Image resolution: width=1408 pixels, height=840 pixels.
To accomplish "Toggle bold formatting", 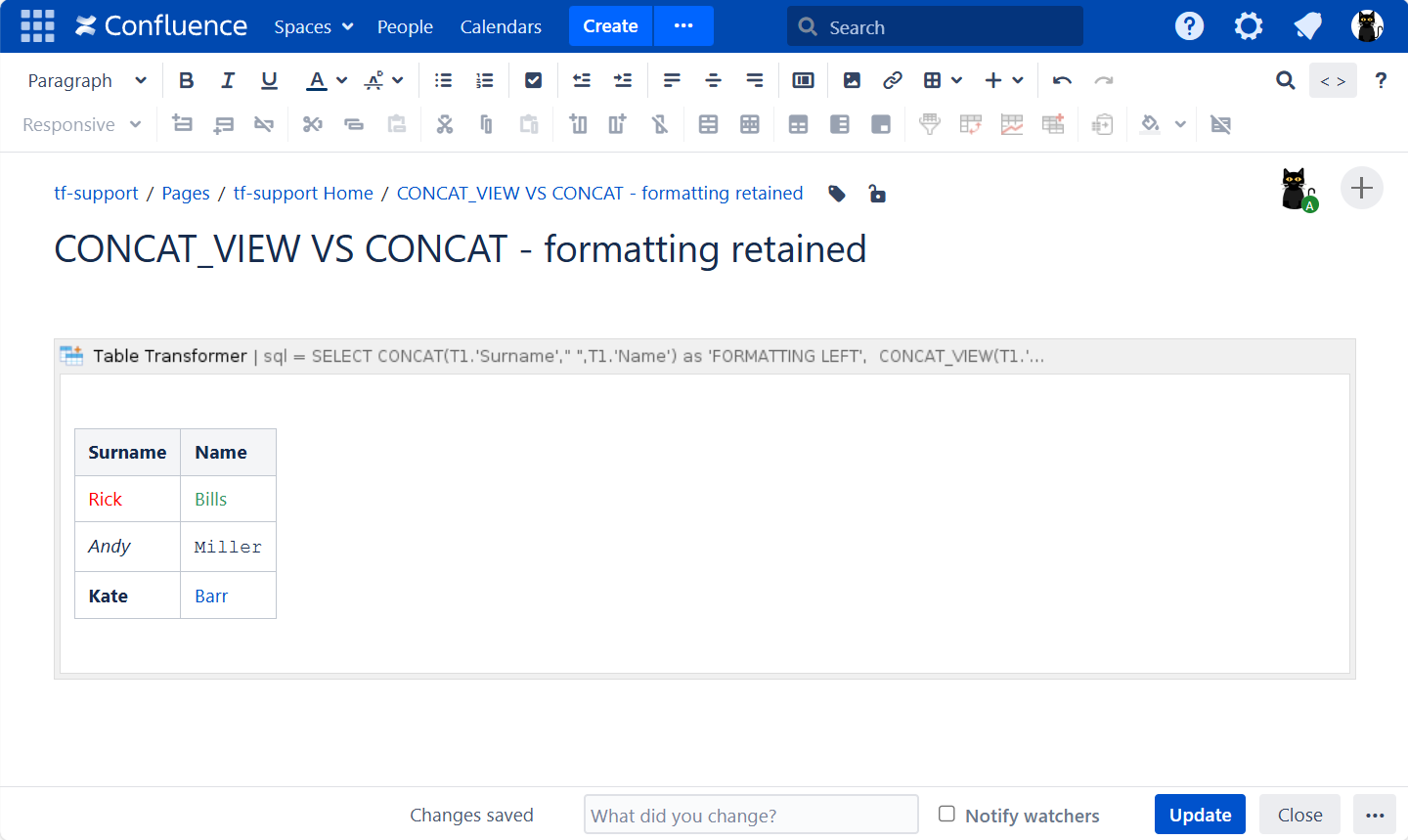I will click(x=186, y=80).
